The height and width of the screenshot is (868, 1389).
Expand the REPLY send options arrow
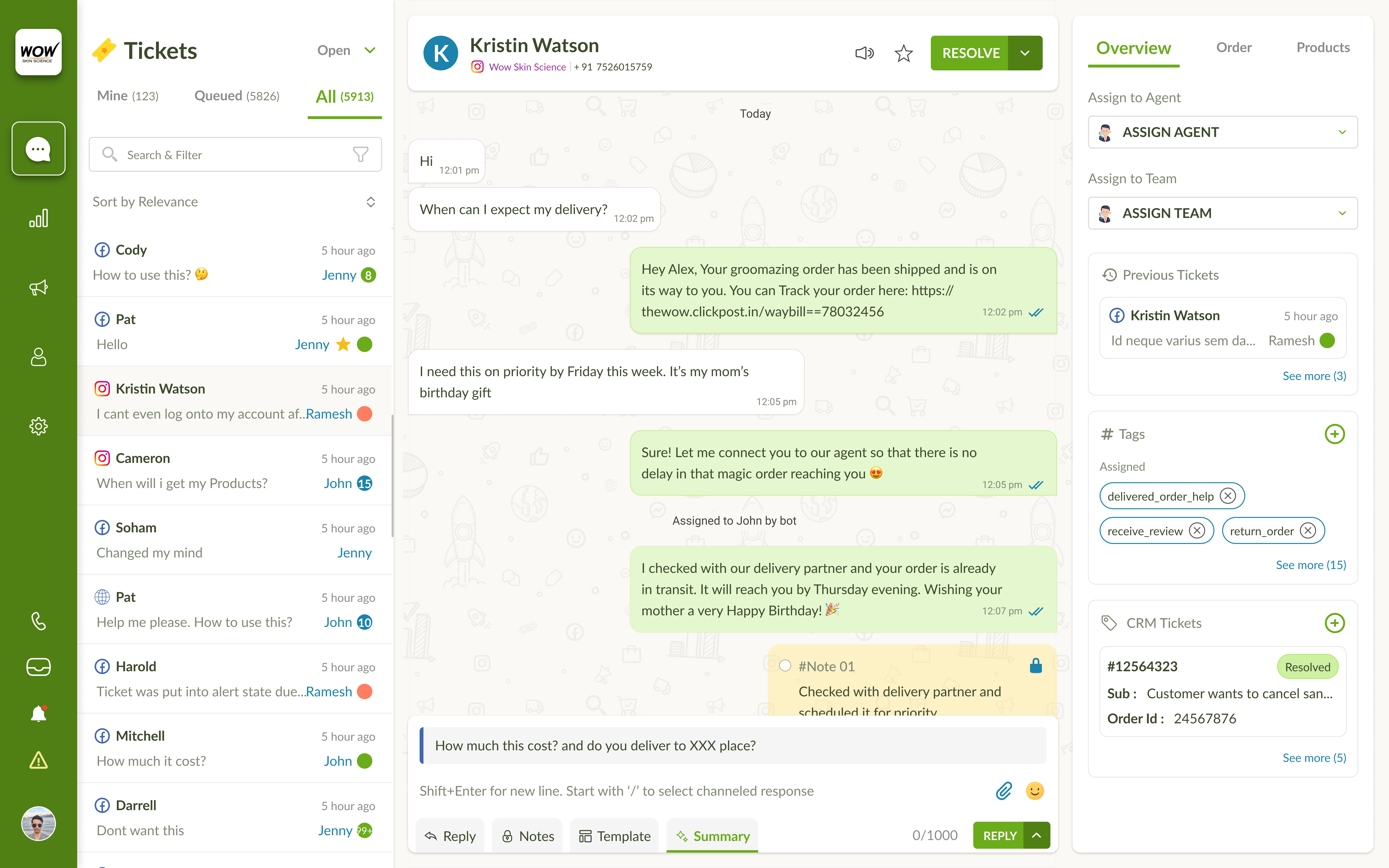pos(1037,835)
